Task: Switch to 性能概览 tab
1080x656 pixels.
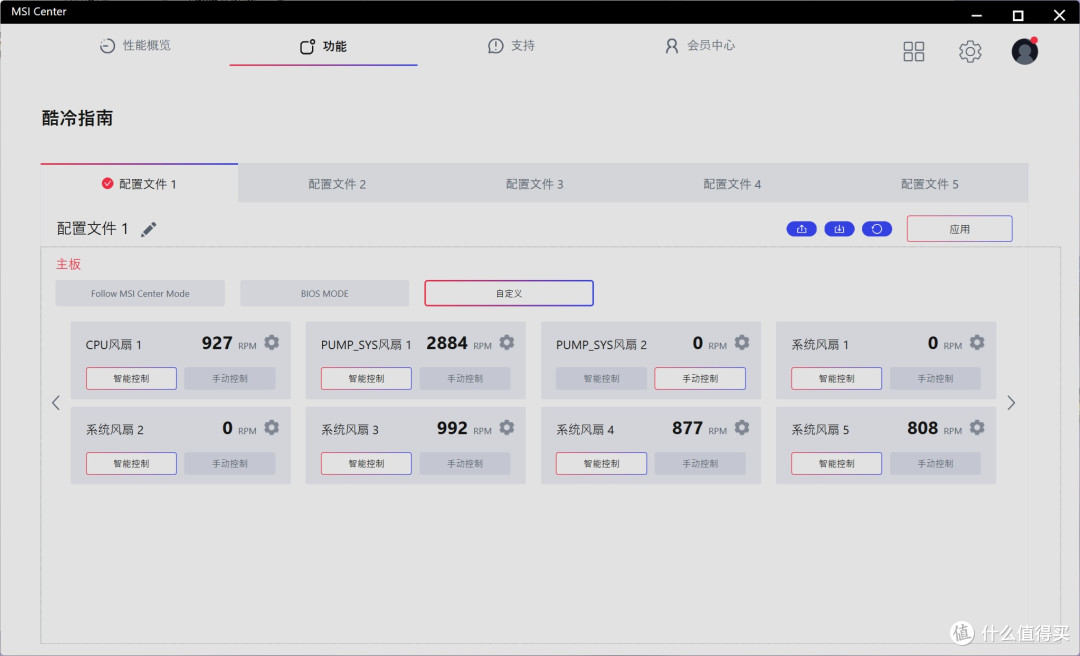Action: pyautogui.click(x=135, y=45)
